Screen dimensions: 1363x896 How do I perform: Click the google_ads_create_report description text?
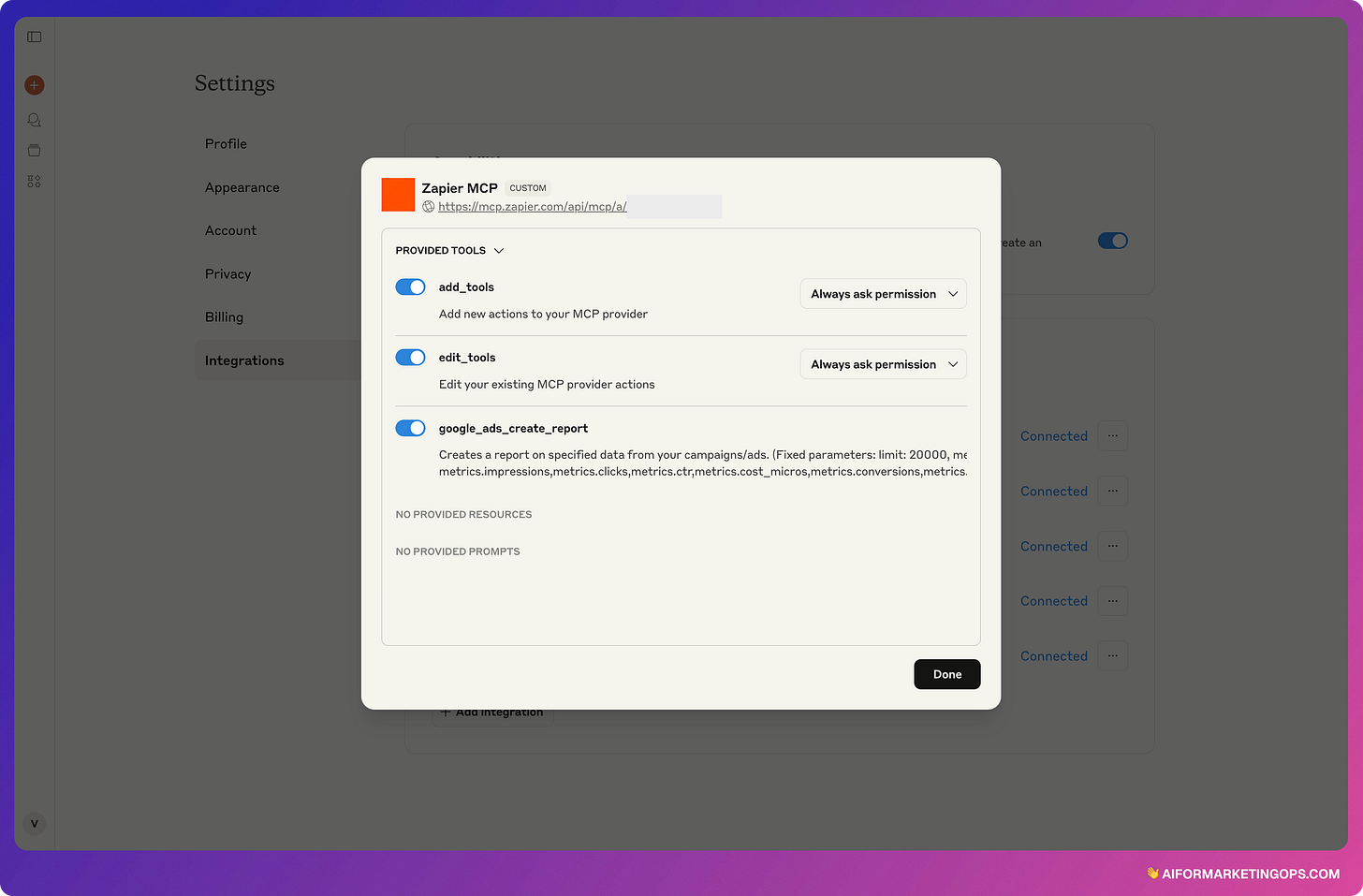coord(703,463)
